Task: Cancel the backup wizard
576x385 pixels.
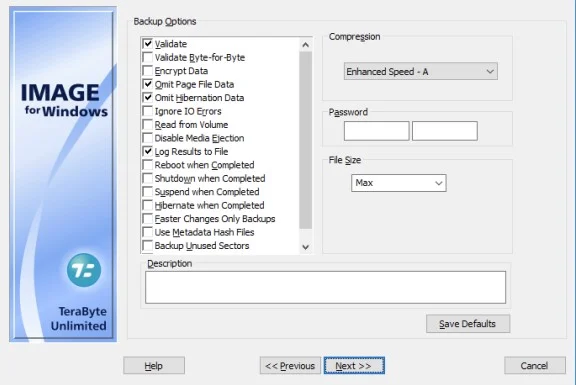Action: click(535, 366)
